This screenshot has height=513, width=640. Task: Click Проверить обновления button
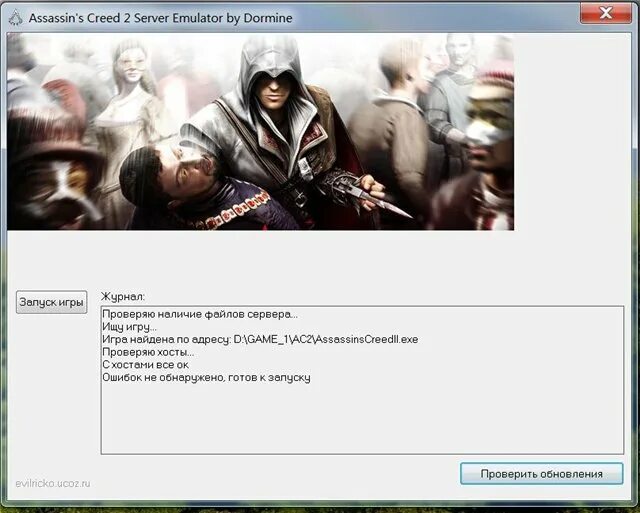pos(542,474)
